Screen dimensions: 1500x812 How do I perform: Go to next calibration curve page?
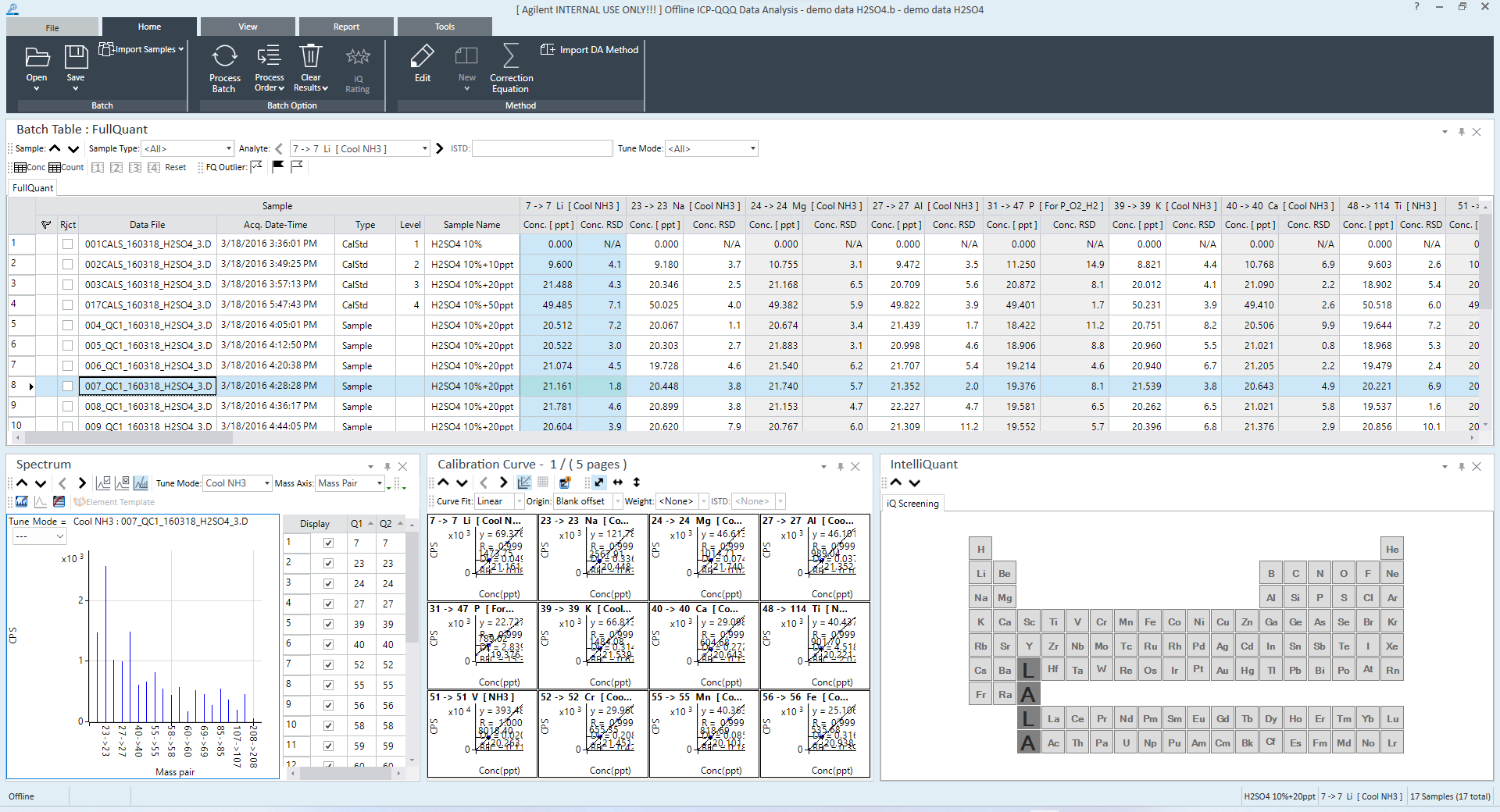coord(503,482)
